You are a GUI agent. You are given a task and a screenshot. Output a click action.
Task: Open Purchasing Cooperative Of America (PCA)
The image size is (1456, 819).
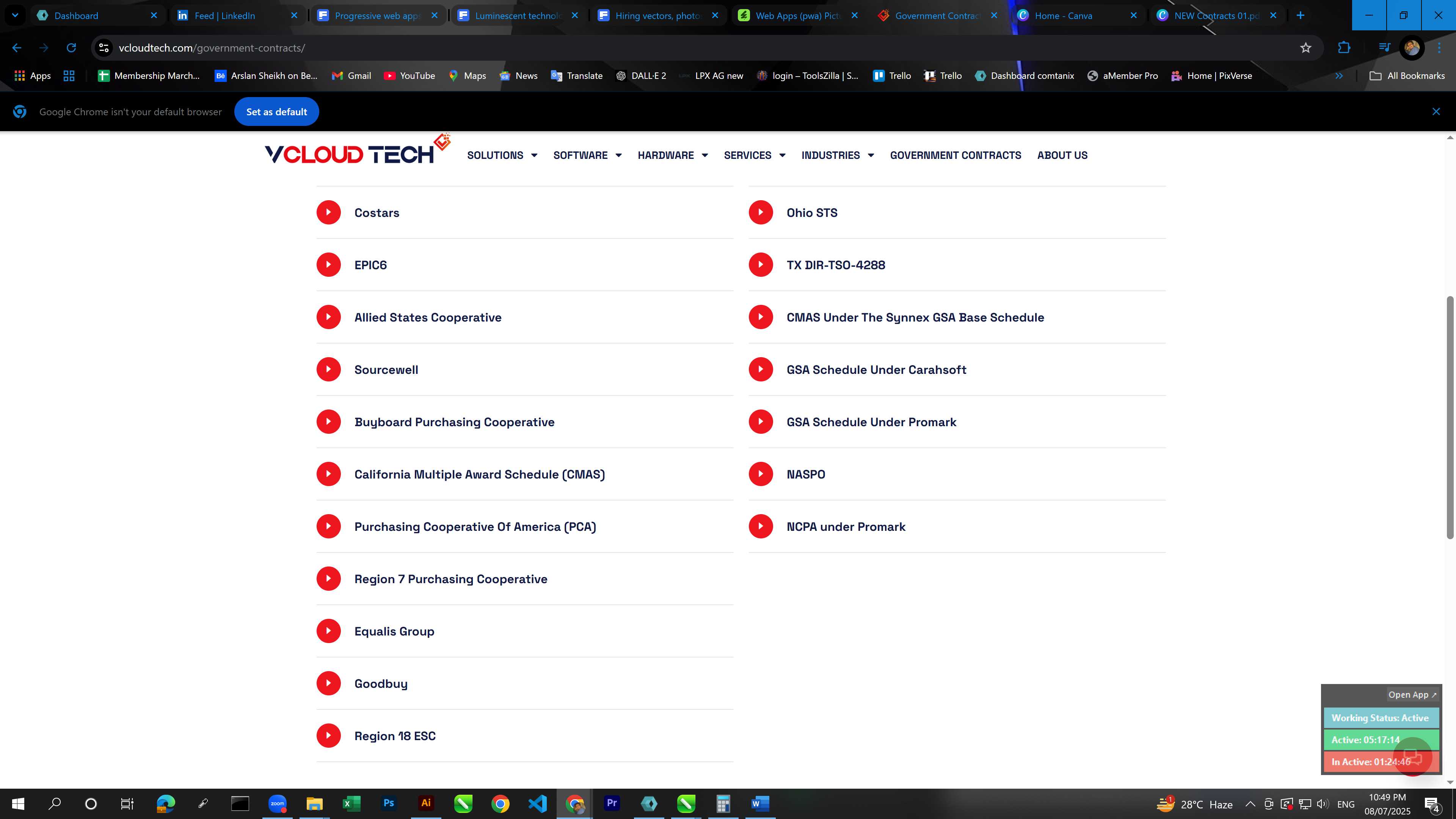point(475,527)
